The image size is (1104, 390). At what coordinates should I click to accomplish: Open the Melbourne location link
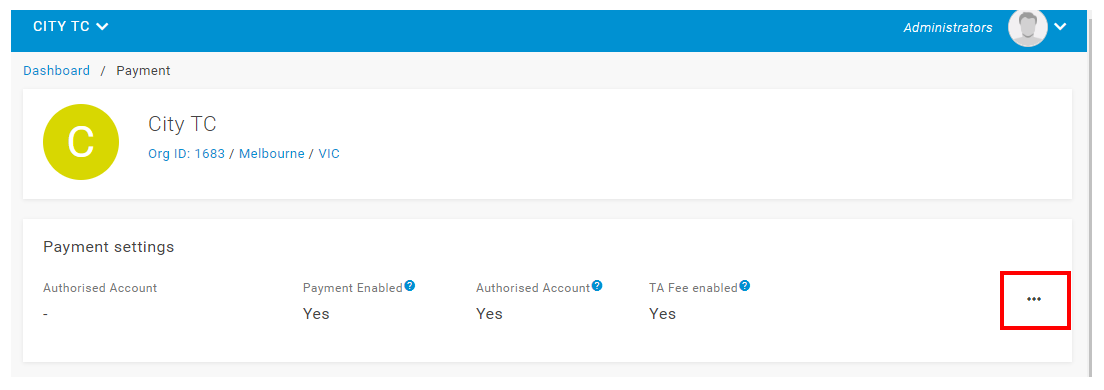[272, 153]
